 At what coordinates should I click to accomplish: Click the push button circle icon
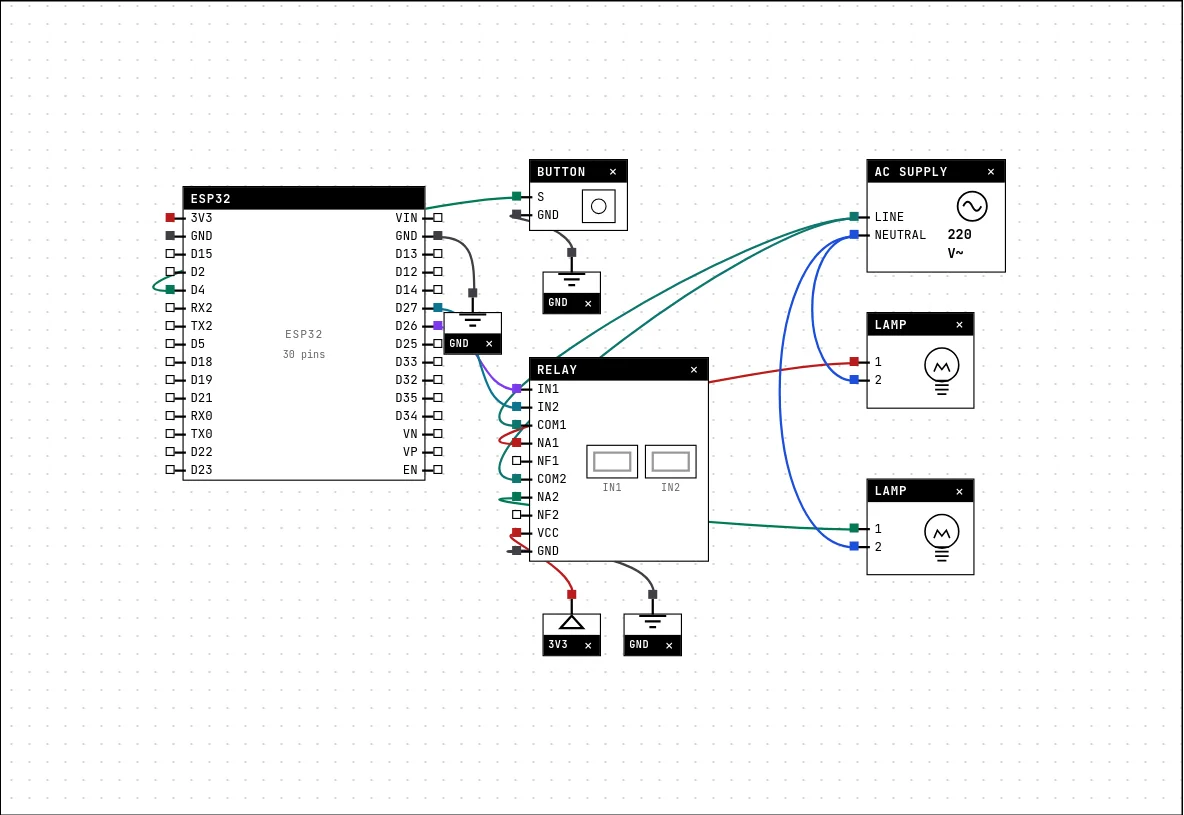point(599,206)
